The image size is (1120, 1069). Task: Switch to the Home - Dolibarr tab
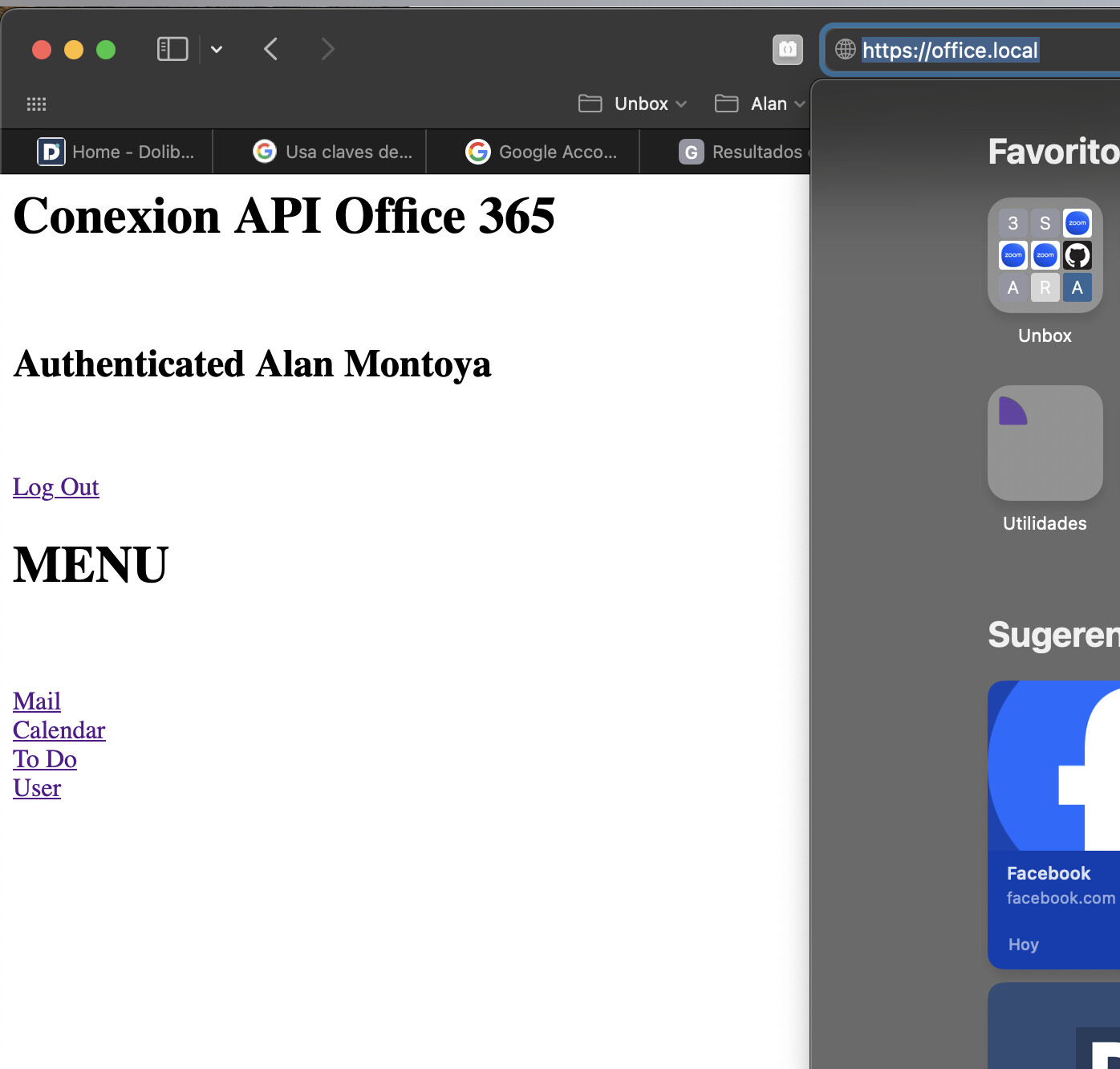coord(117,152)
